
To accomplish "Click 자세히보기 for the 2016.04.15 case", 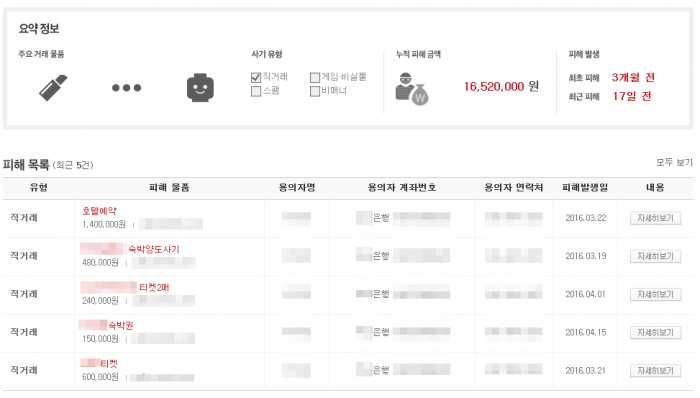I will (x=655, y=332).
